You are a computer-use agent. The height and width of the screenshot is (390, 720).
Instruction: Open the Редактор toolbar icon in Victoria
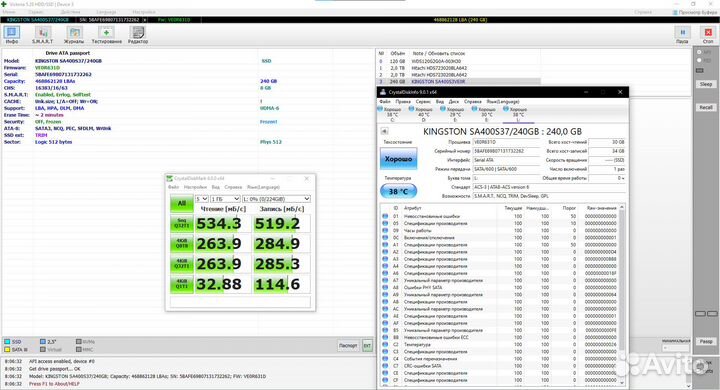138,35
